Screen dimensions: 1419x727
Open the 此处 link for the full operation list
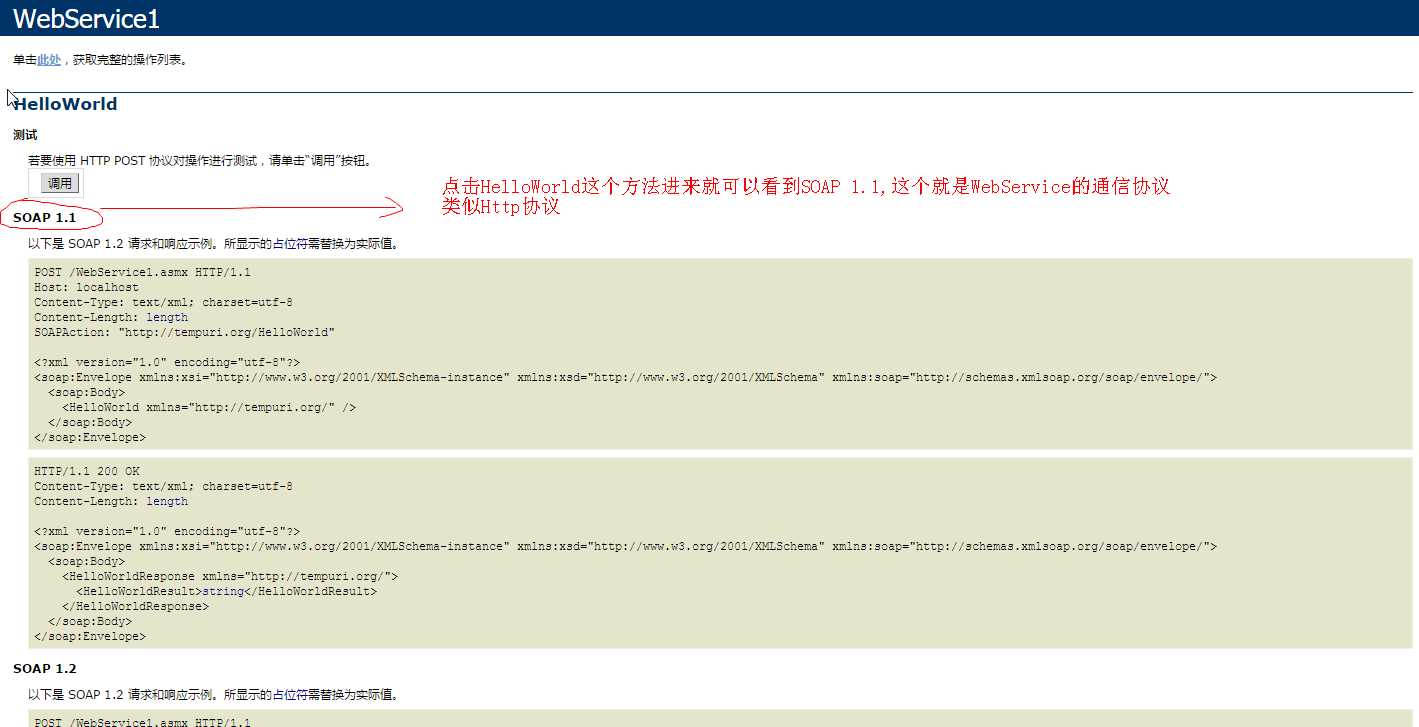pyautogui.click(x=49, y=60)
